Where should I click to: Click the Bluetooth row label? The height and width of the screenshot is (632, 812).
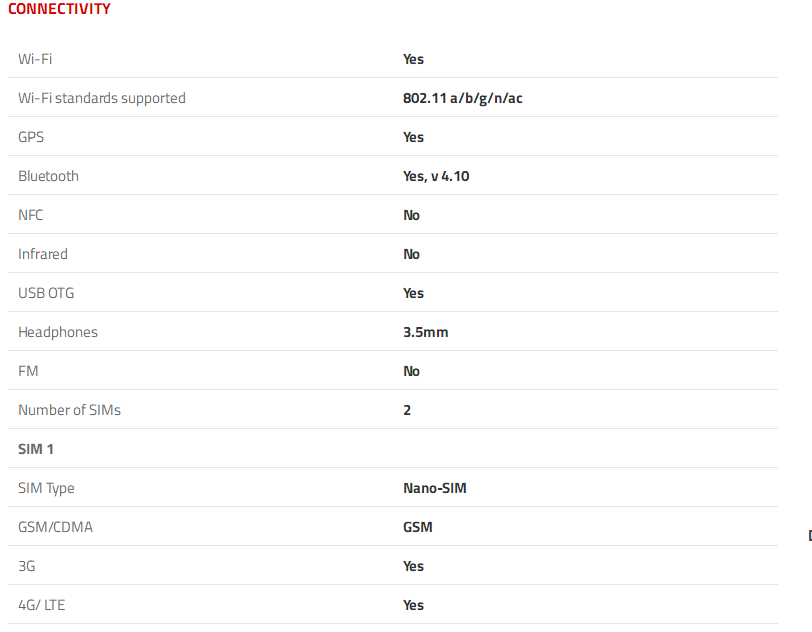pyautogui.click(x=48, y=176)
